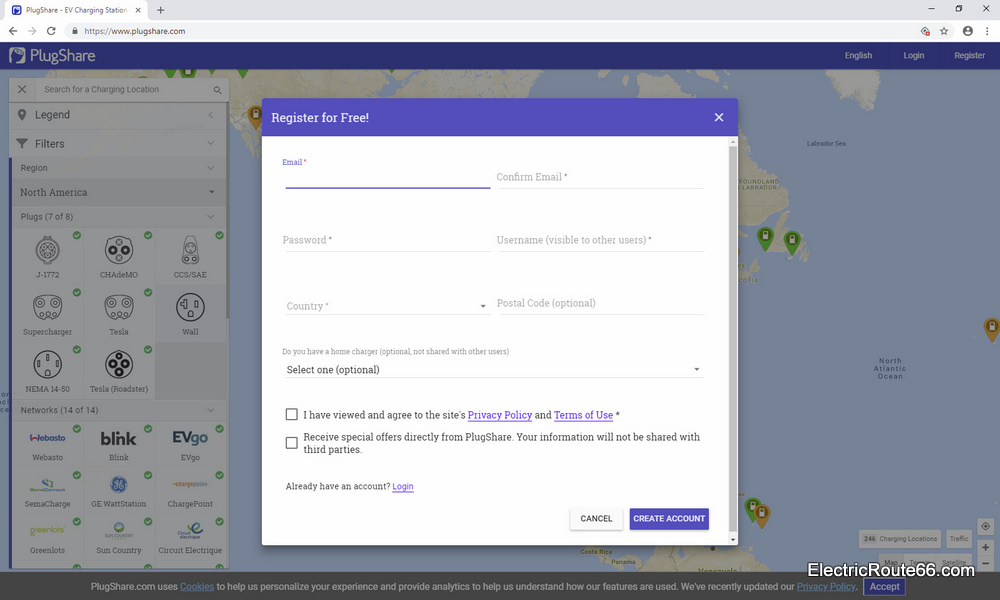Image resolution: width=1000 pixels, height=600 pixels.
Task: Click the Supercharger plug filter icon
Action: (47, 308)
